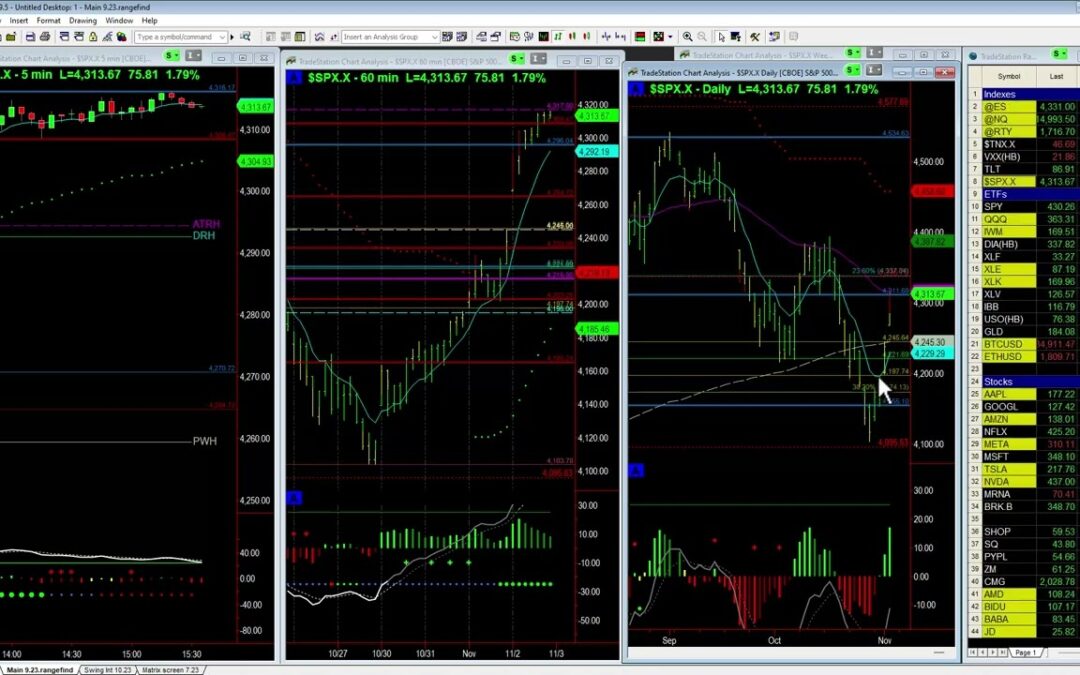This screenshot has width=1080, height=675.
Task: Click the symbol lookup magnifier icon
Action: [x=245, y=37]
